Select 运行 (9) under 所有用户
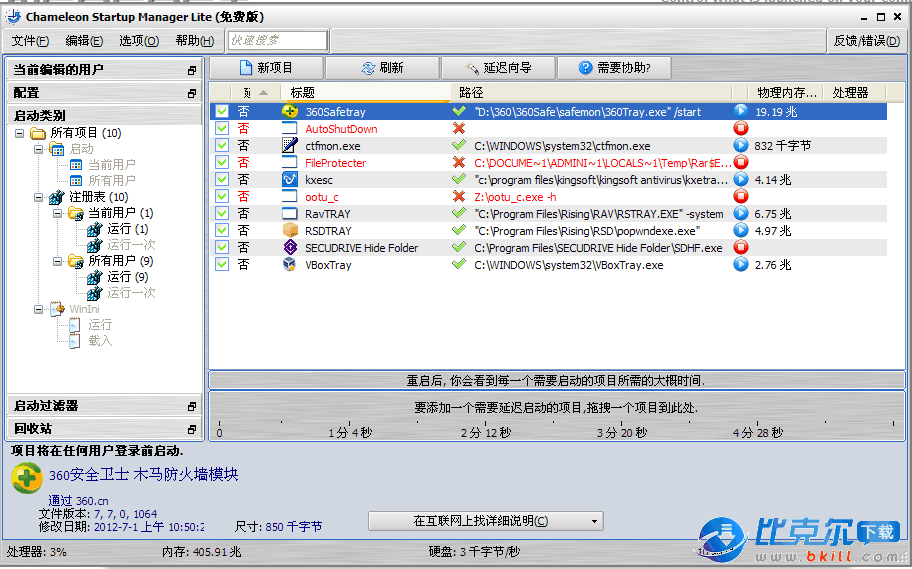Image resolution: width=912 pixels, height=569 pixels. coord(127,277)
